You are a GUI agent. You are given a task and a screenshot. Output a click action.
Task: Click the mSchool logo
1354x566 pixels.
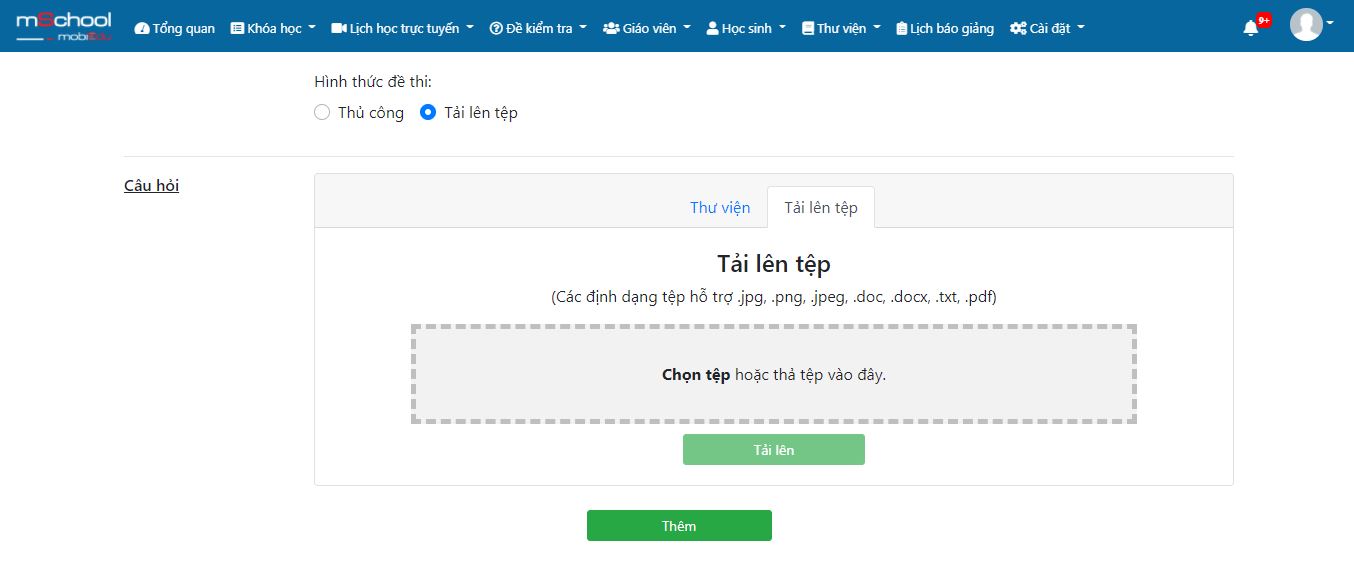click(64, 27)
